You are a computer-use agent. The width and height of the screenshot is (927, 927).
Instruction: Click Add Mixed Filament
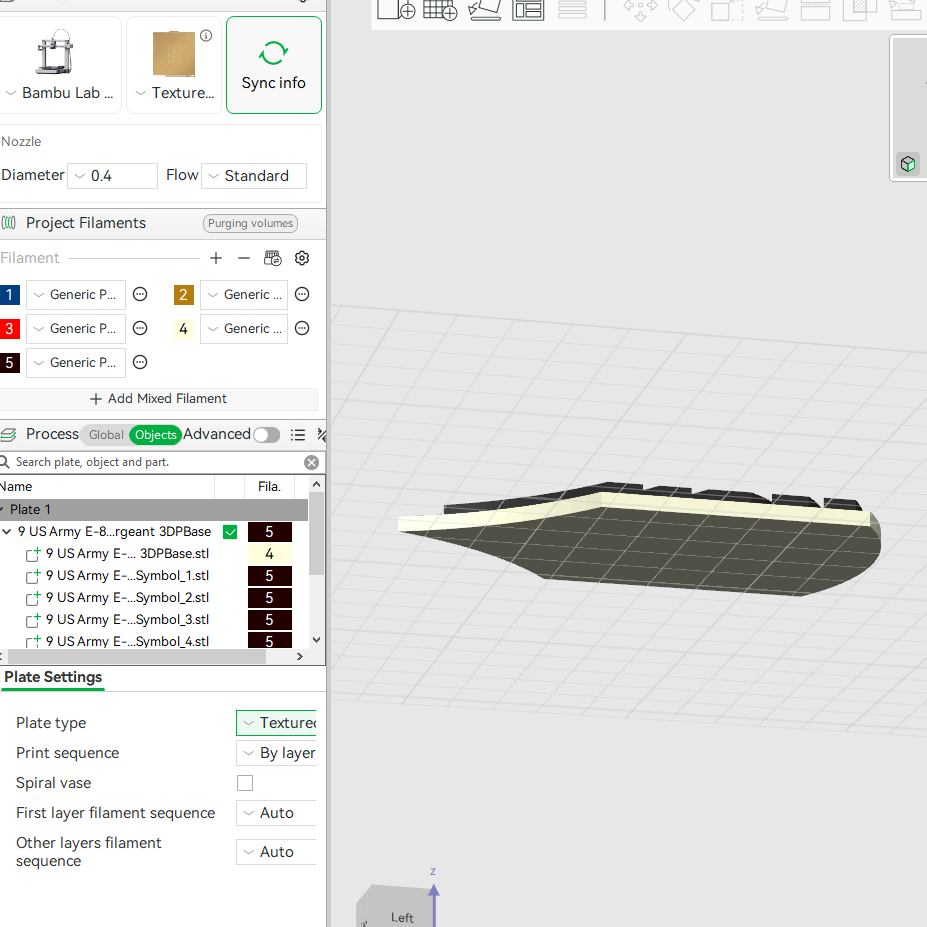158,399
